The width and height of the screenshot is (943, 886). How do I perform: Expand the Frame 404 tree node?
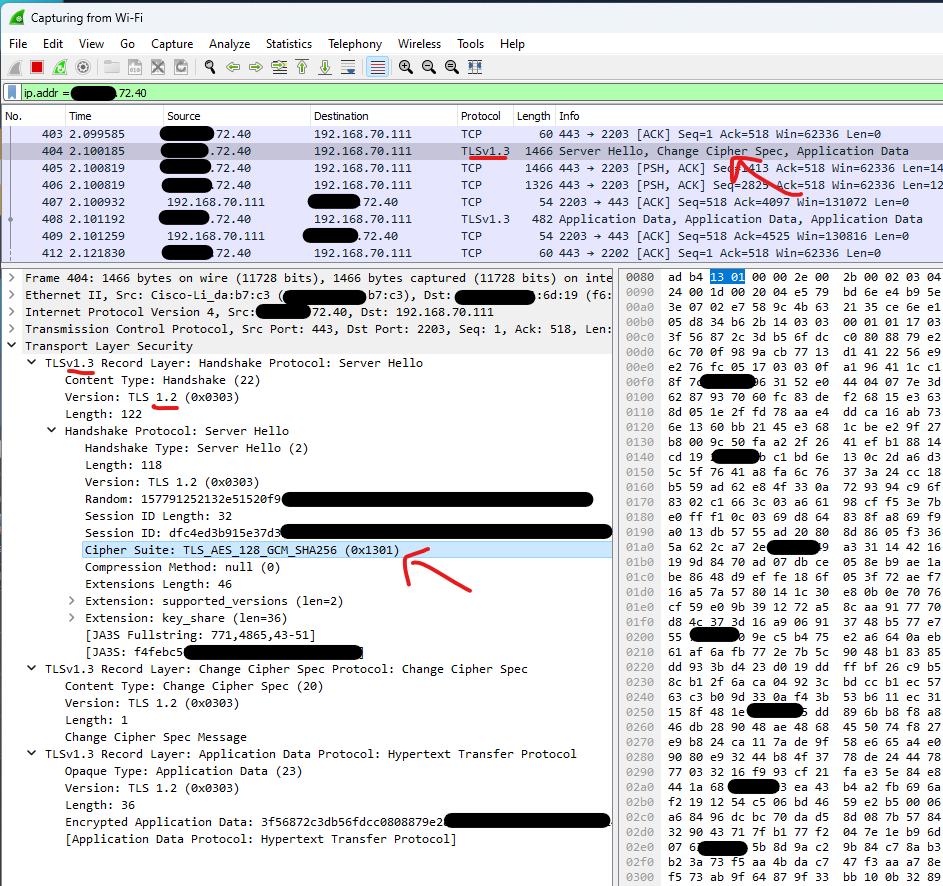[11, 278]
